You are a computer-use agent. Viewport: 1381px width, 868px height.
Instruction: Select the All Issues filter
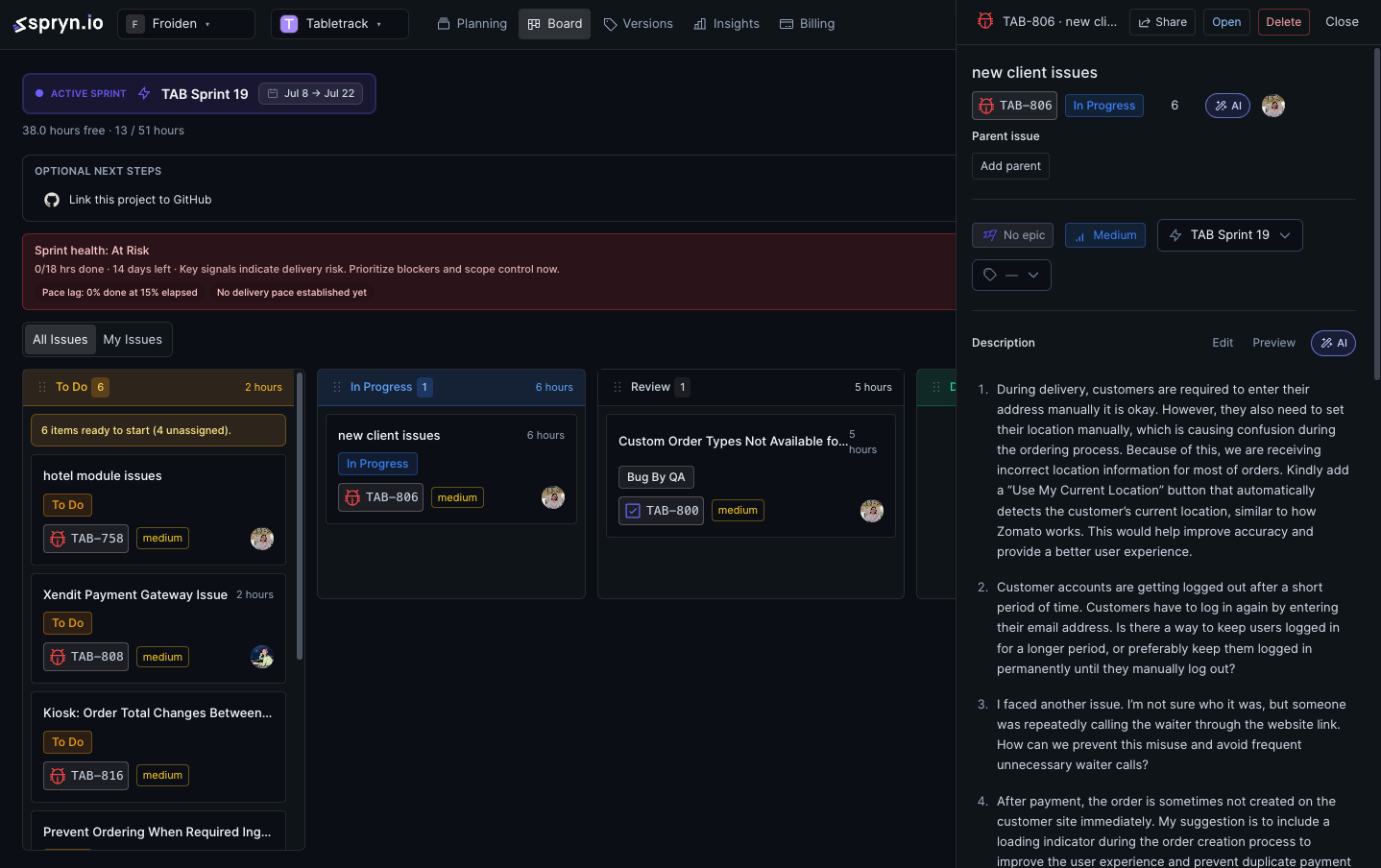(61, 340)
